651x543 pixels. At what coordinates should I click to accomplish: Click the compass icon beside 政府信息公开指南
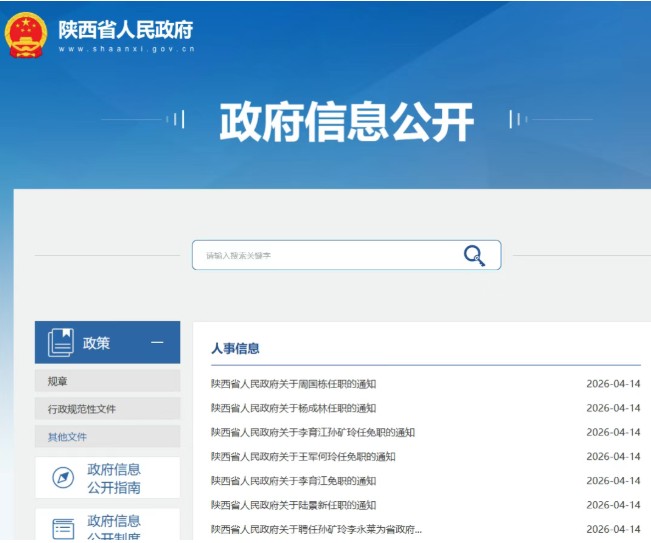pyautogui.click(x=63, y=478)
